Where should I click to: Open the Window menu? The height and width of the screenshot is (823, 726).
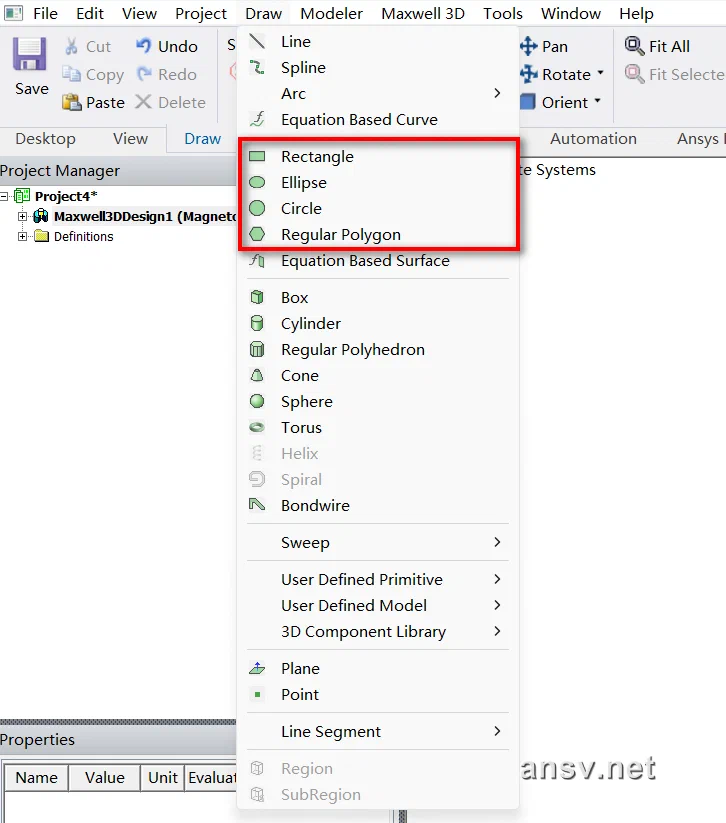(571, 13)
